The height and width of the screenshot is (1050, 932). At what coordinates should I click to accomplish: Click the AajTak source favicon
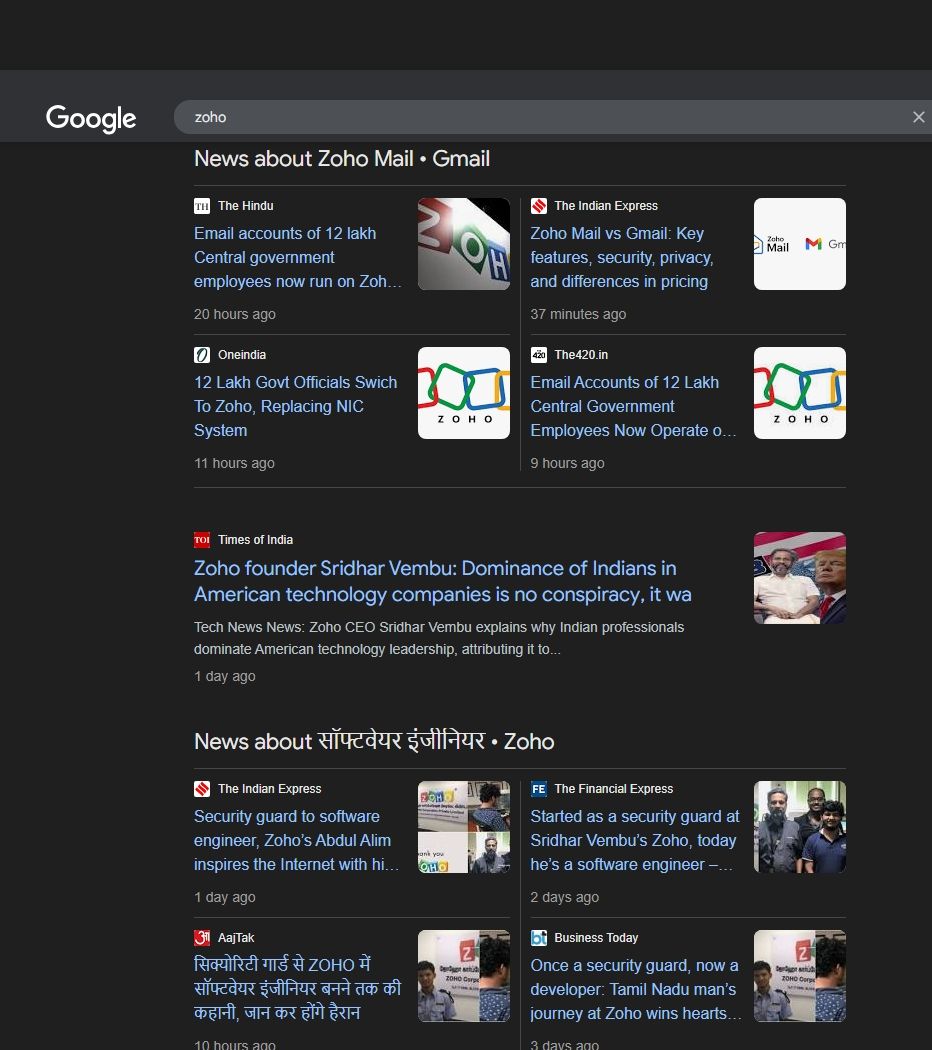pyautogui.click(x=202, y=938)
